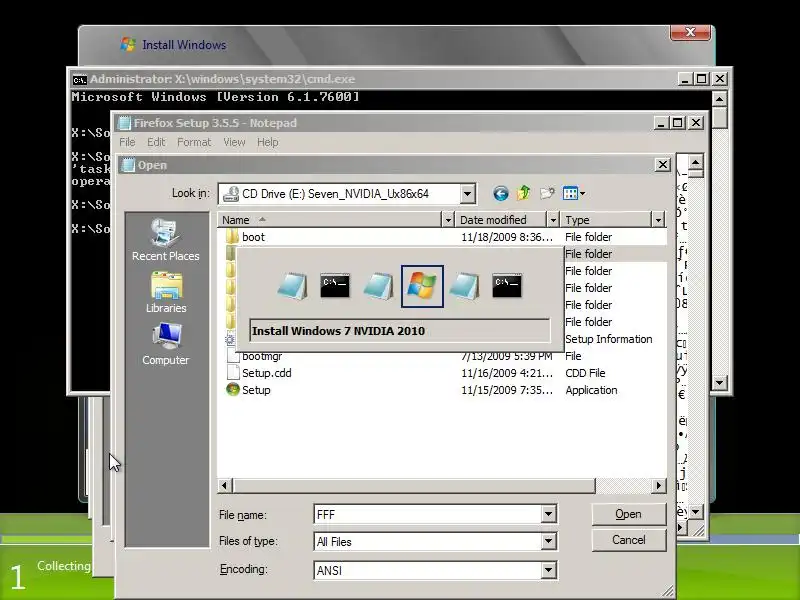
Task: Click Setup Information type cell
Action: coord(609,339)
